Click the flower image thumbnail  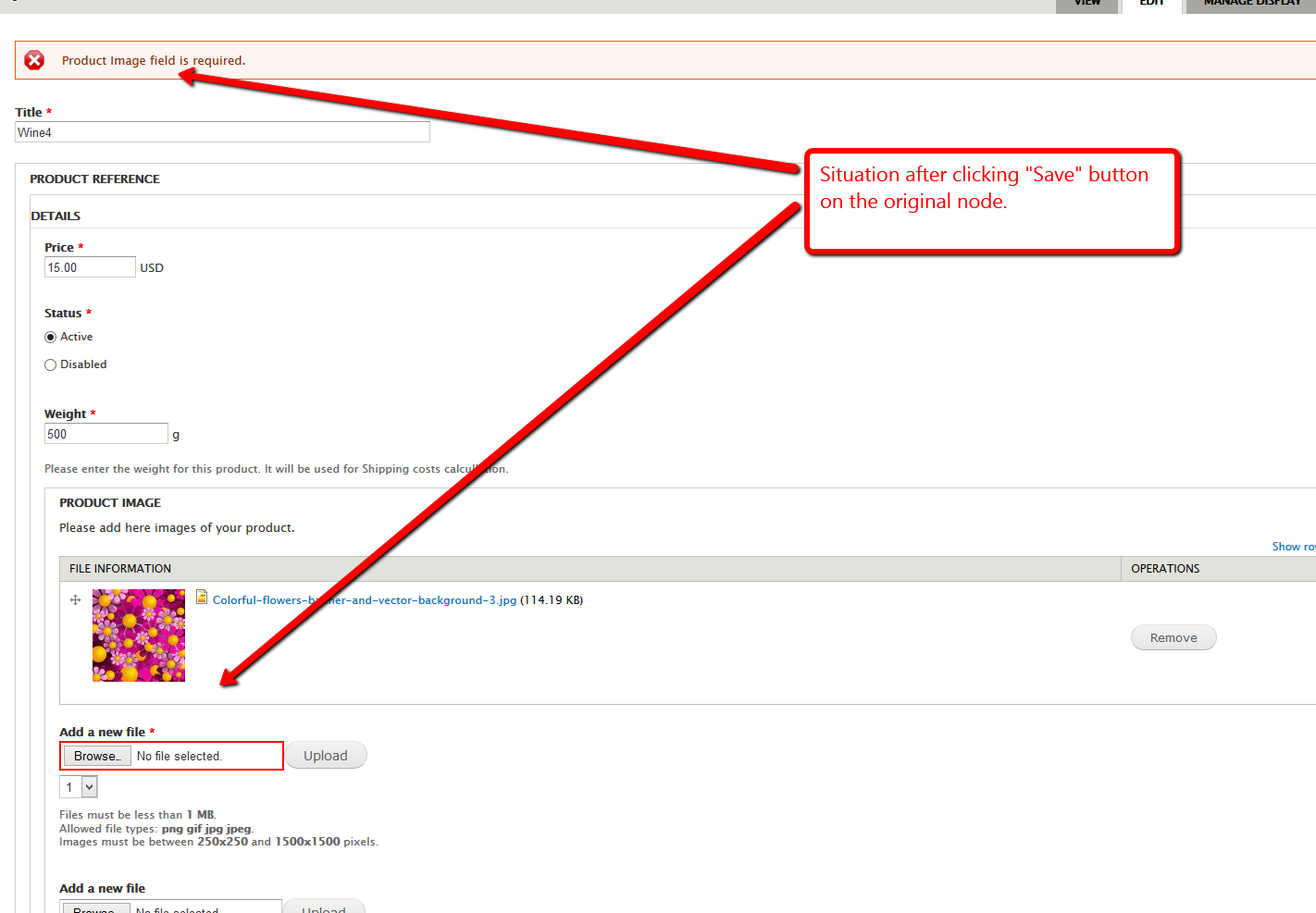pos(138,635)
